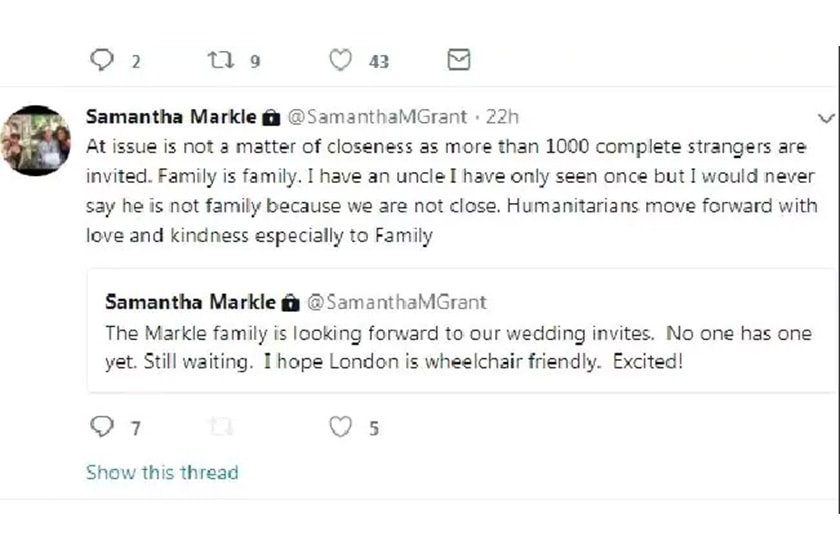Open main tweet author name Samantha Markle

coord(172,116)
